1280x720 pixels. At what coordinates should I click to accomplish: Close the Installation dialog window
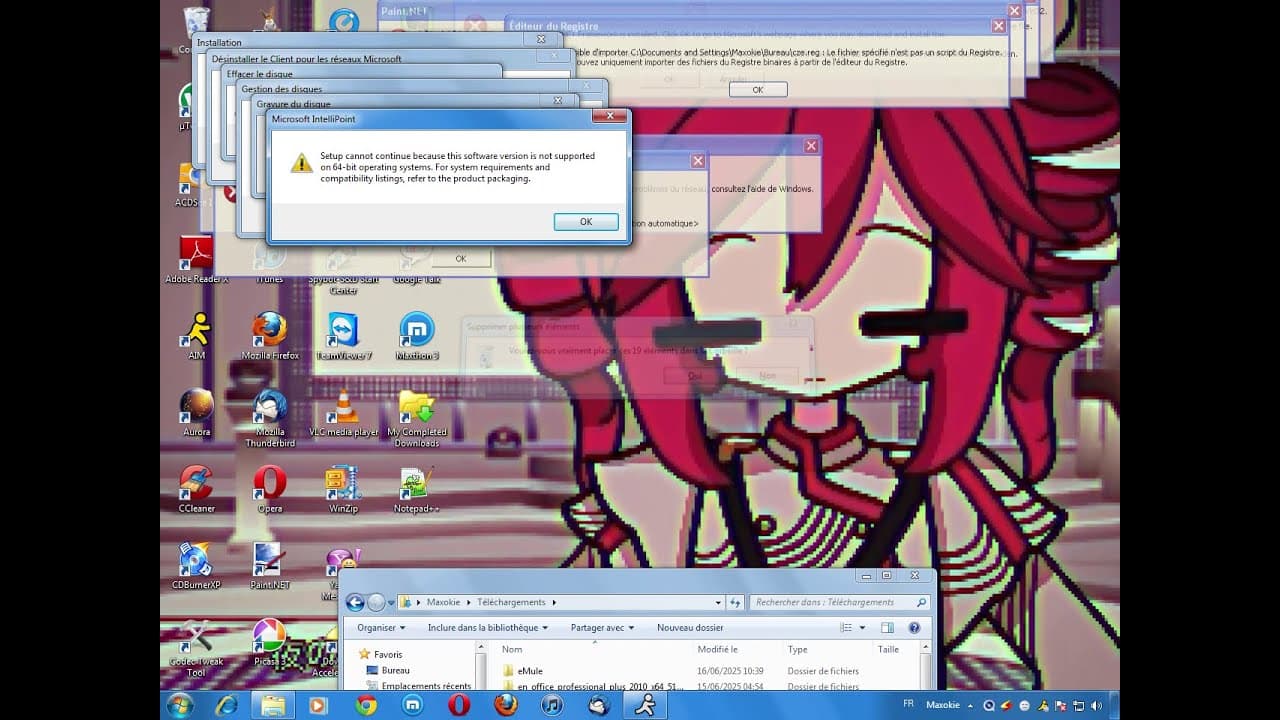pyautogui.click(x=541, y=39)
